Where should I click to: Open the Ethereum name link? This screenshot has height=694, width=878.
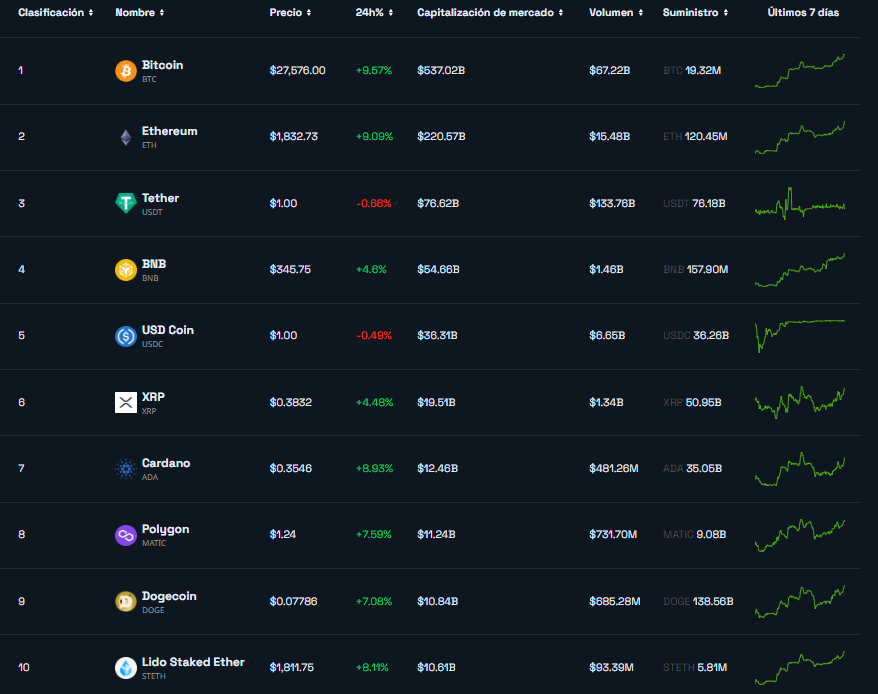(170, 131)
